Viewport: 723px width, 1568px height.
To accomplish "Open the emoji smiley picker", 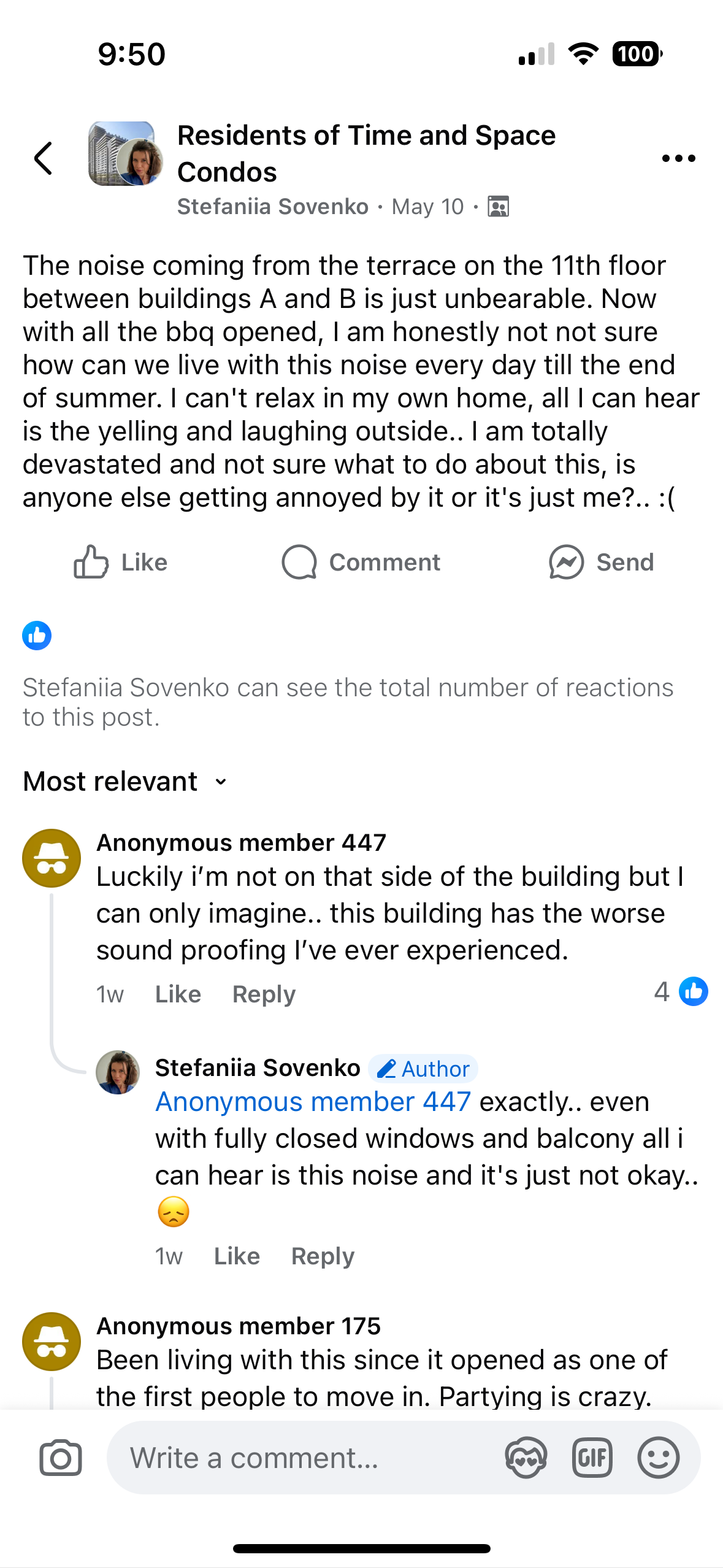I will coord(658,1458).
